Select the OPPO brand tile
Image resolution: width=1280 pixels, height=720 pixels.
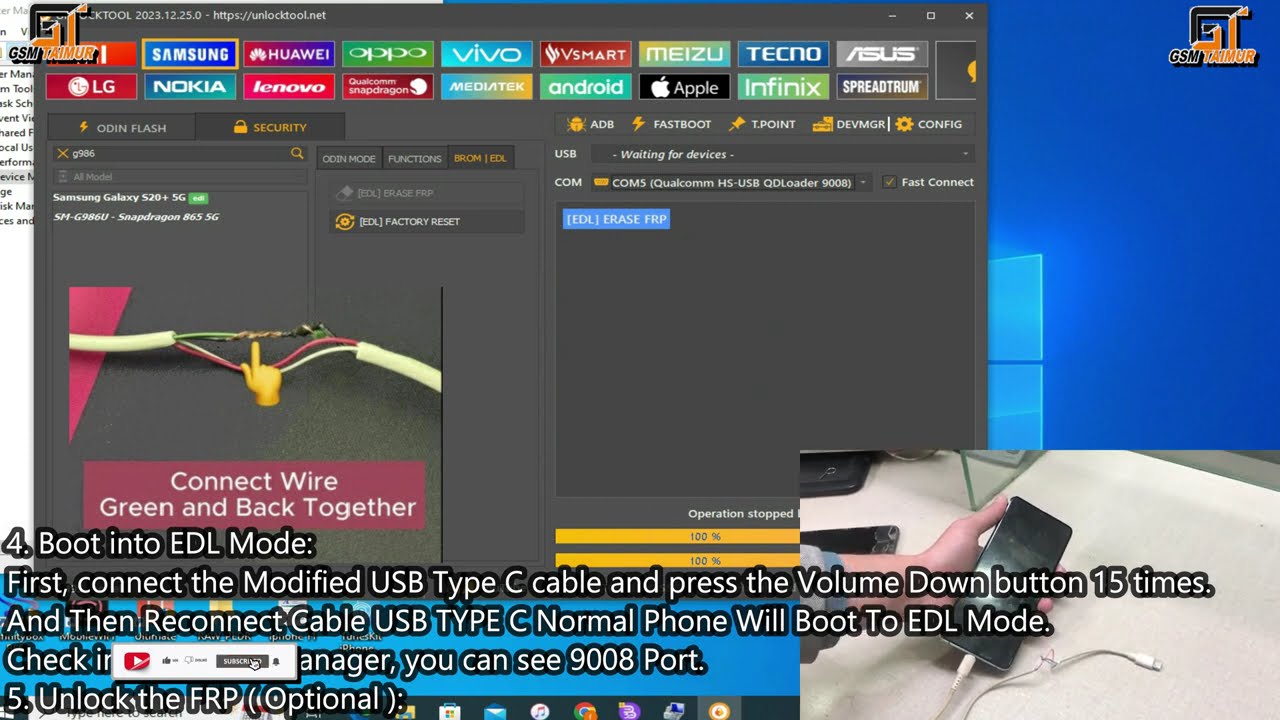click(x=388, y=54)
